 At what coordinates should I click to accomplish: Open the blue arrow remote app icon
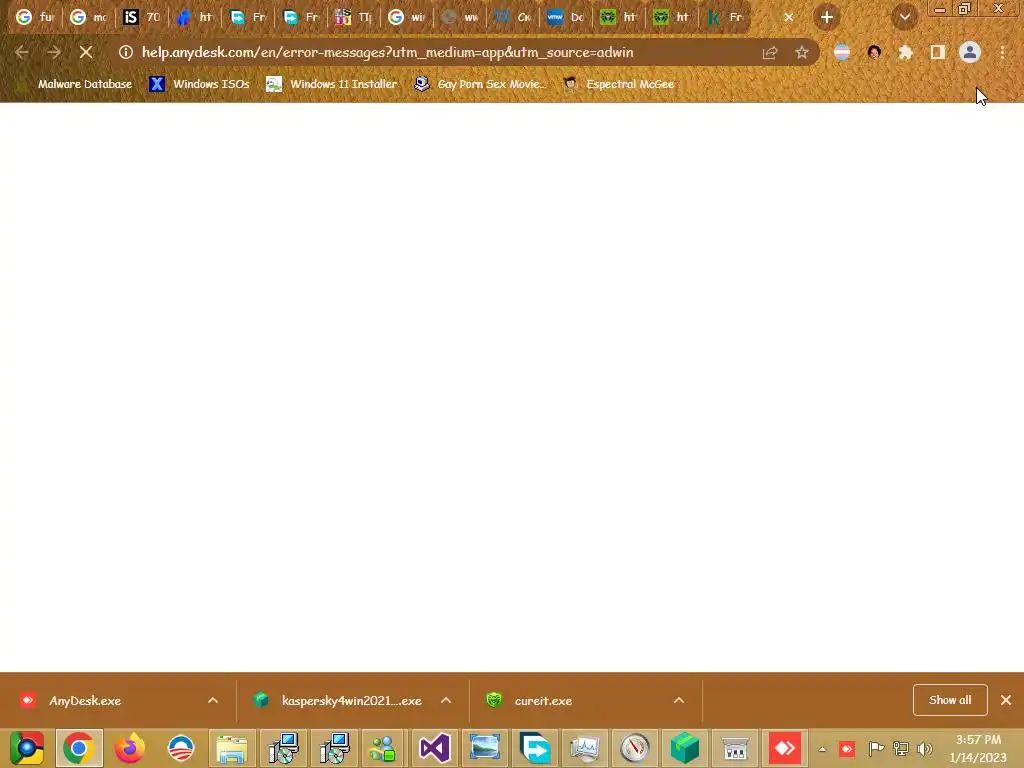point(536,748)
